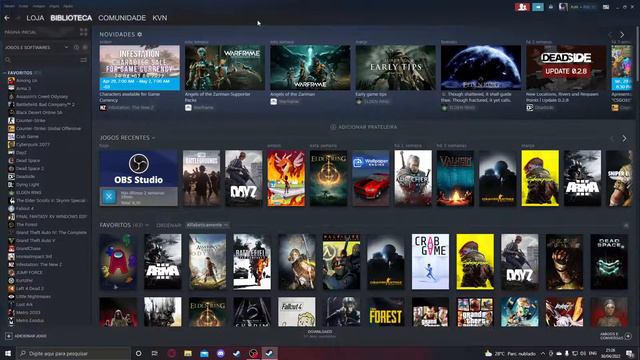Select Left 4 Dead 2 in sidebar
Viewport: 640px width, 360px height.
pyautogui.click(x=30, y=288)
